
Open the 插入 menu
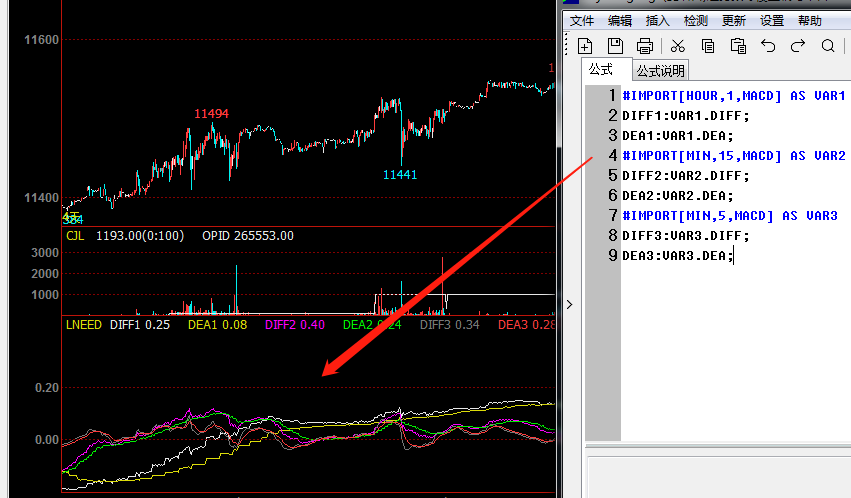(x=658, y=20)
